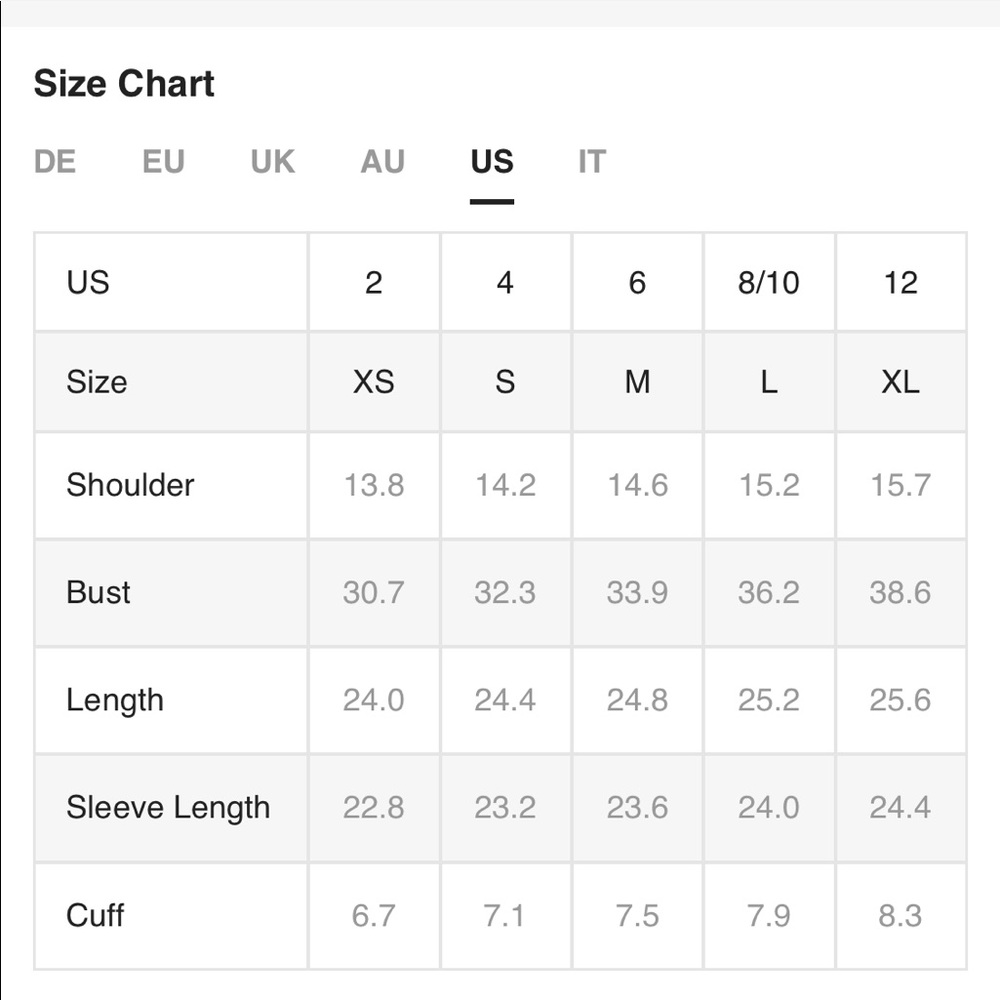Click the Shoulder value 13.8 for XS
Screen dimensions: 1000x1000
pos(374,485)
